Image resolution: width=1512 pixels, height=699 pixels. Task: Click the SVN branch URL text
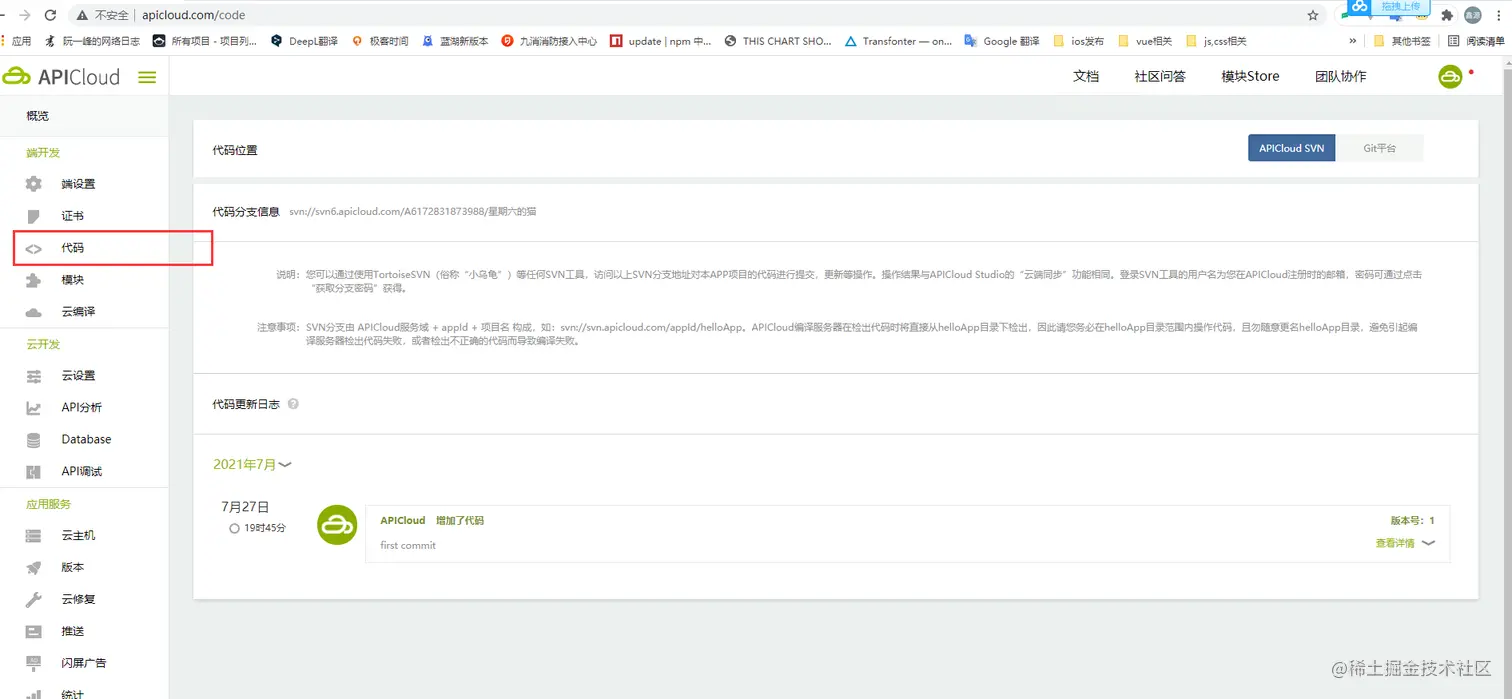[413, 211]
